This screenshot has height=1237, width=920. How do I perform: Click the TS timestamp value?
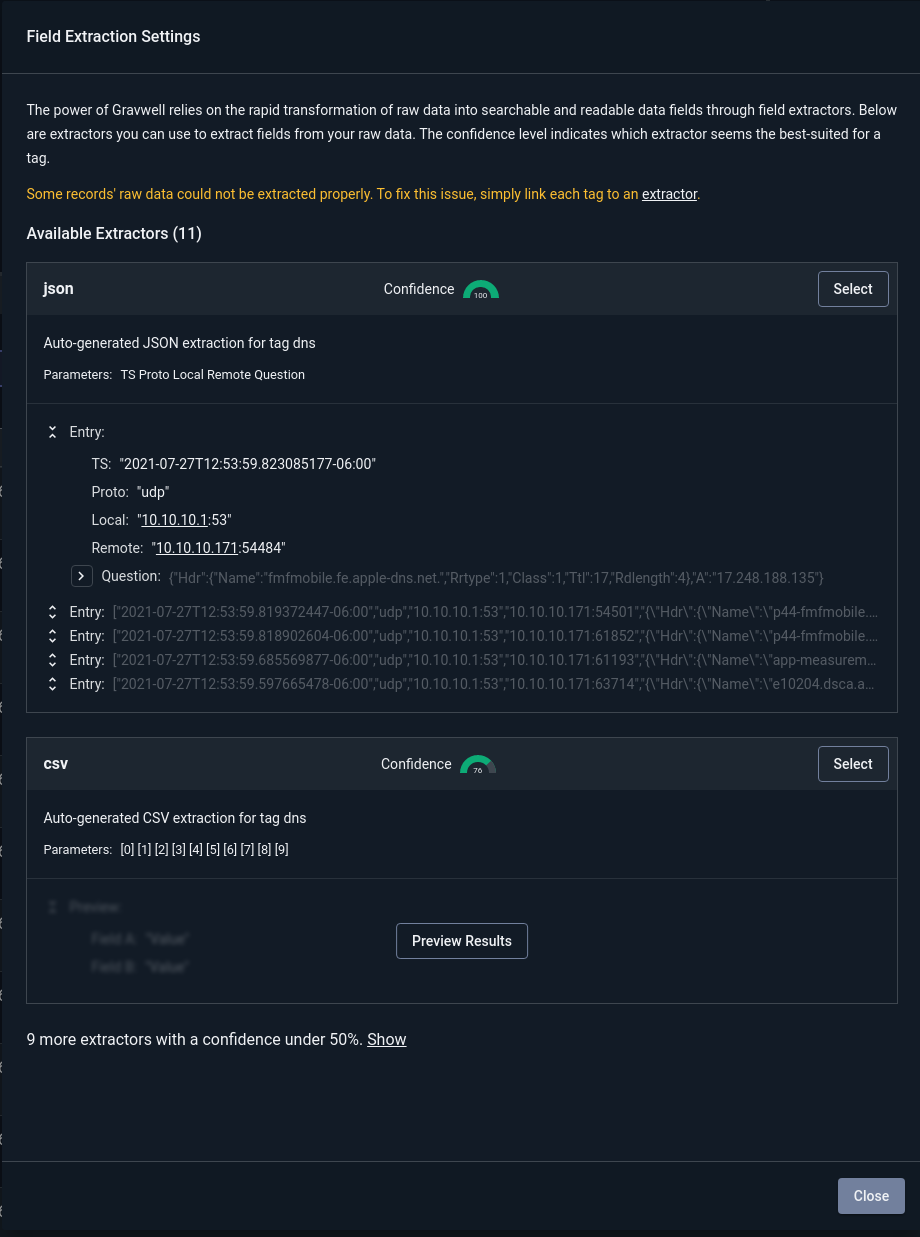click(247, 464)
